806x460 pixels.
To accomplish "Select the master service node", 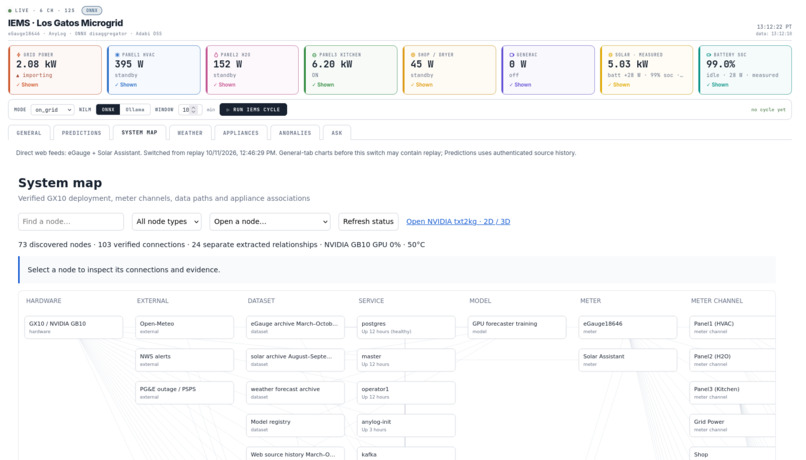I will point(406,360).
